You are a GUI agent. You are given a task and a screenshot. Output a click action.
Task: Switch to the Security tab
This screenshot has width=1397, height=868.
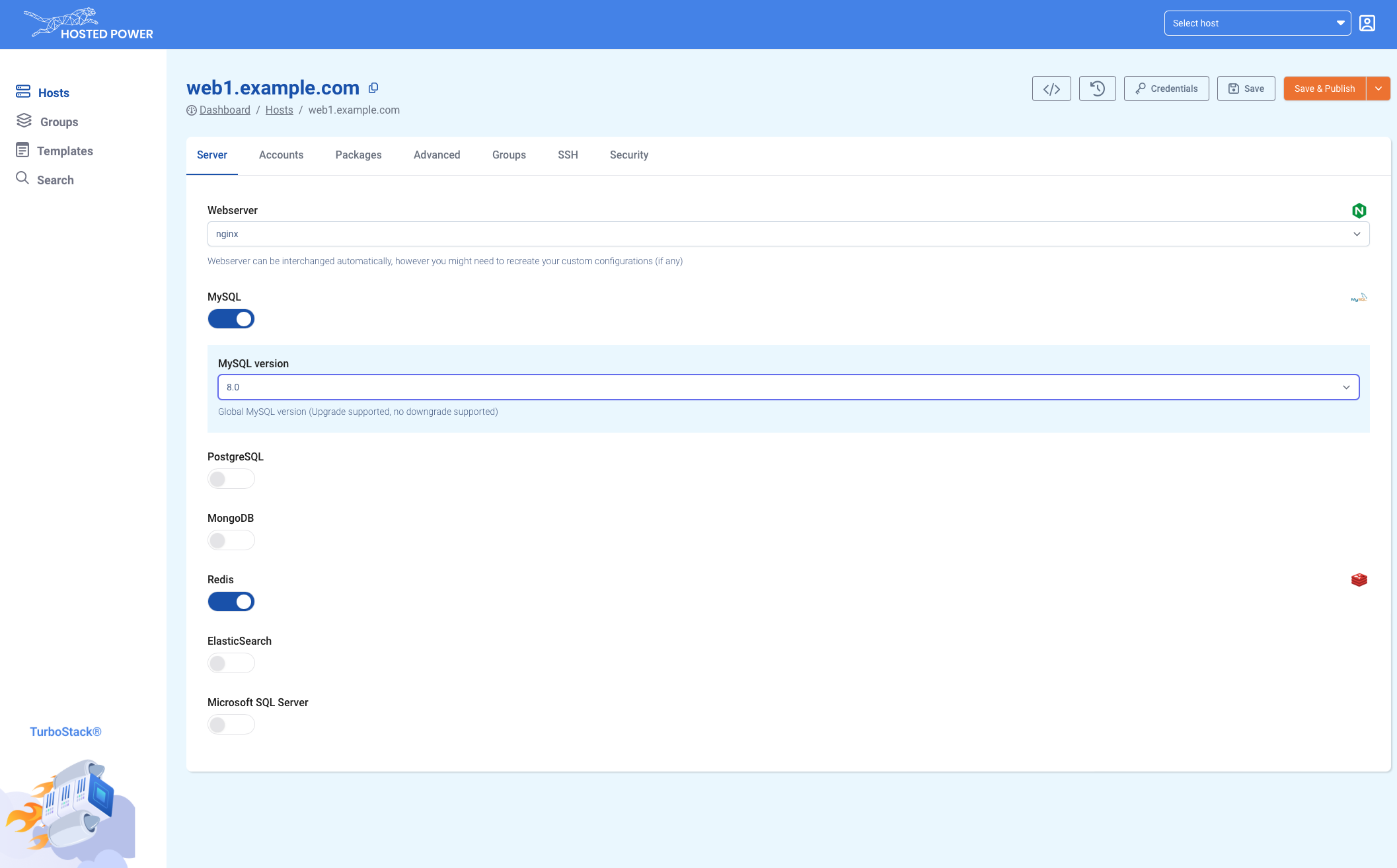(629, 155)
